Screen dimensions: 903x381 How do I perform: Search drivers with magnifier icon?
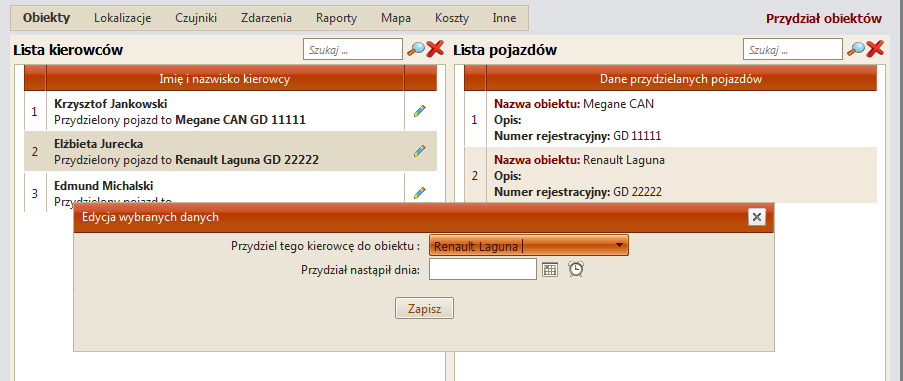(x=415, y=49)
